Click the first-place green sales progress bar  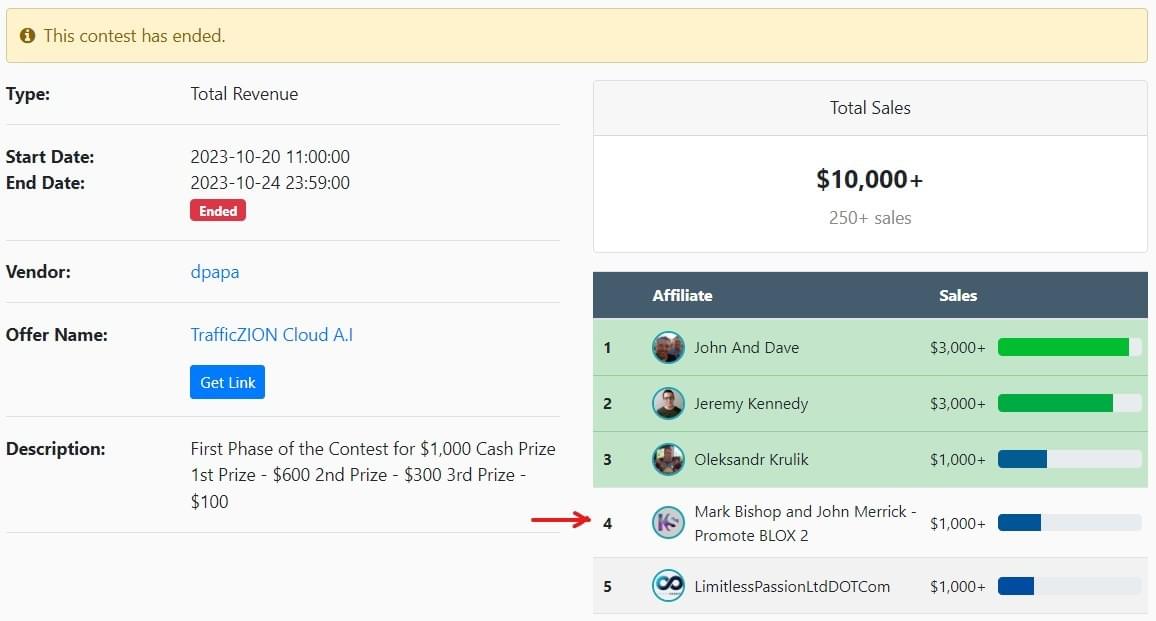pyautogui.click(x=1063, y=348)
